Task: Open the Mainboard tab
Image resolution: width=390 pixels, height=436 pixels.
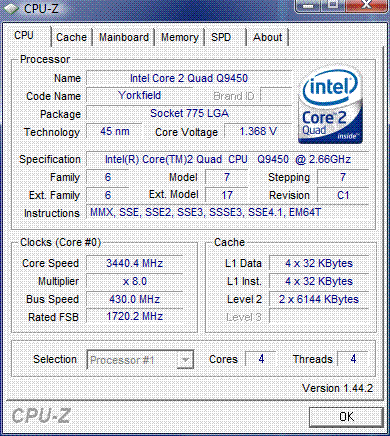Action: [x=124, y=37]
